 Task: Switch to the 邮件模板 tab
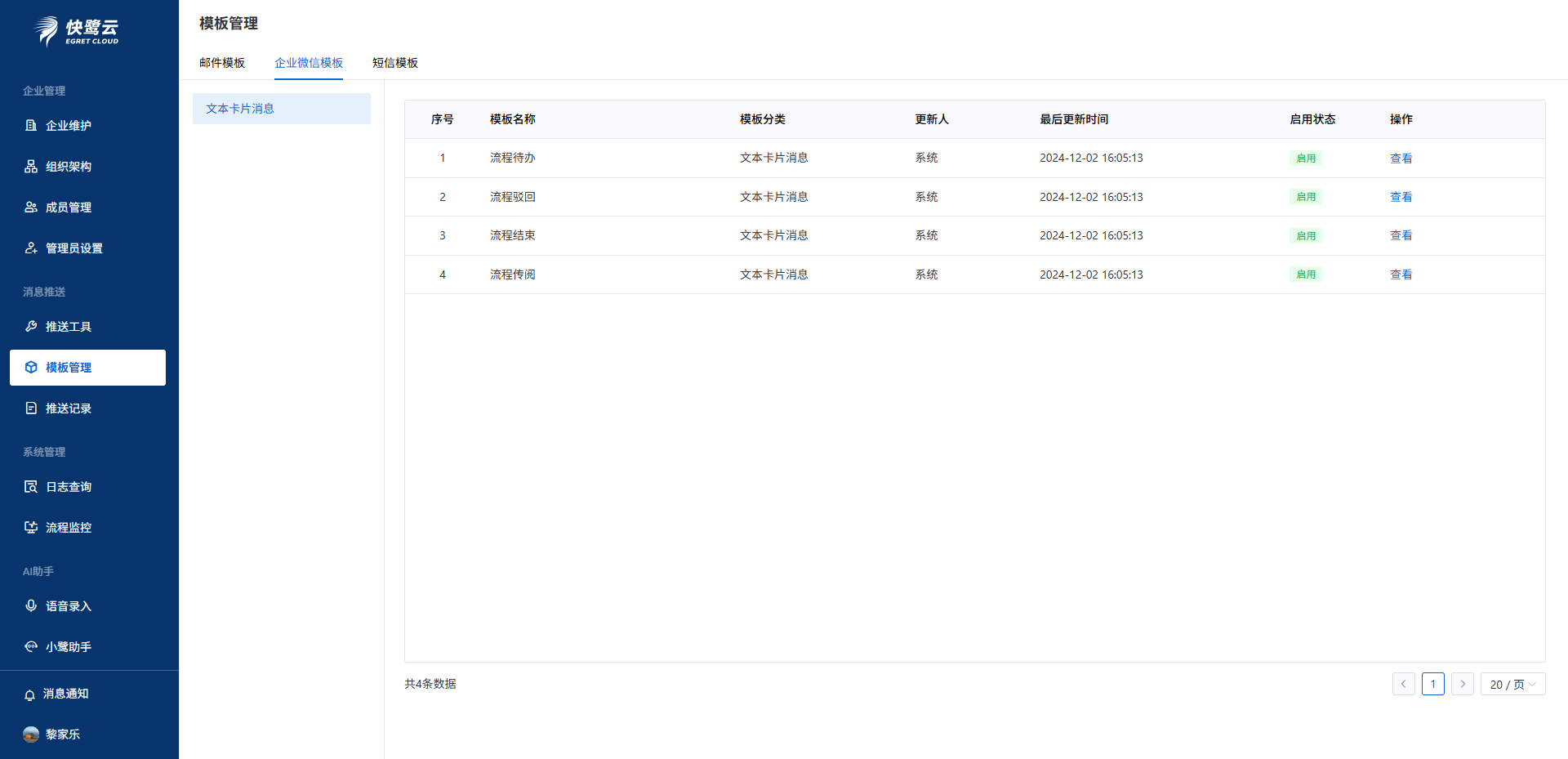(222, 63)
